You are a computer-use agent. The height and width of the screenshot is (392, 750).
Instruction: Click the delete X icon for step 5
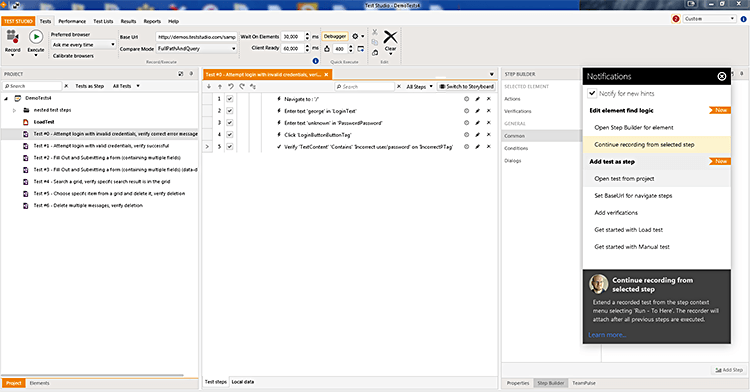(488, 147)
